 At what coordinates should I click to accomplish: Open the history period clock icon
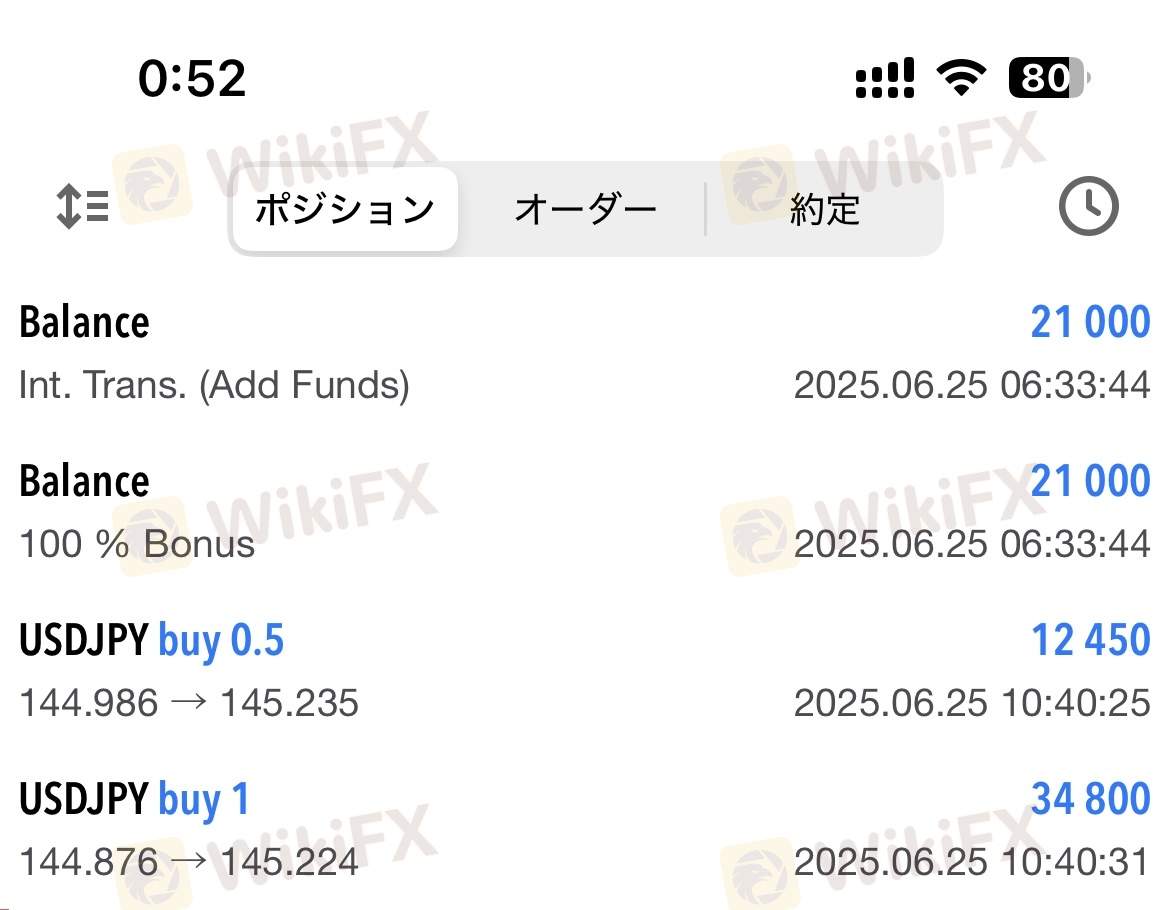pos(1088,207)
